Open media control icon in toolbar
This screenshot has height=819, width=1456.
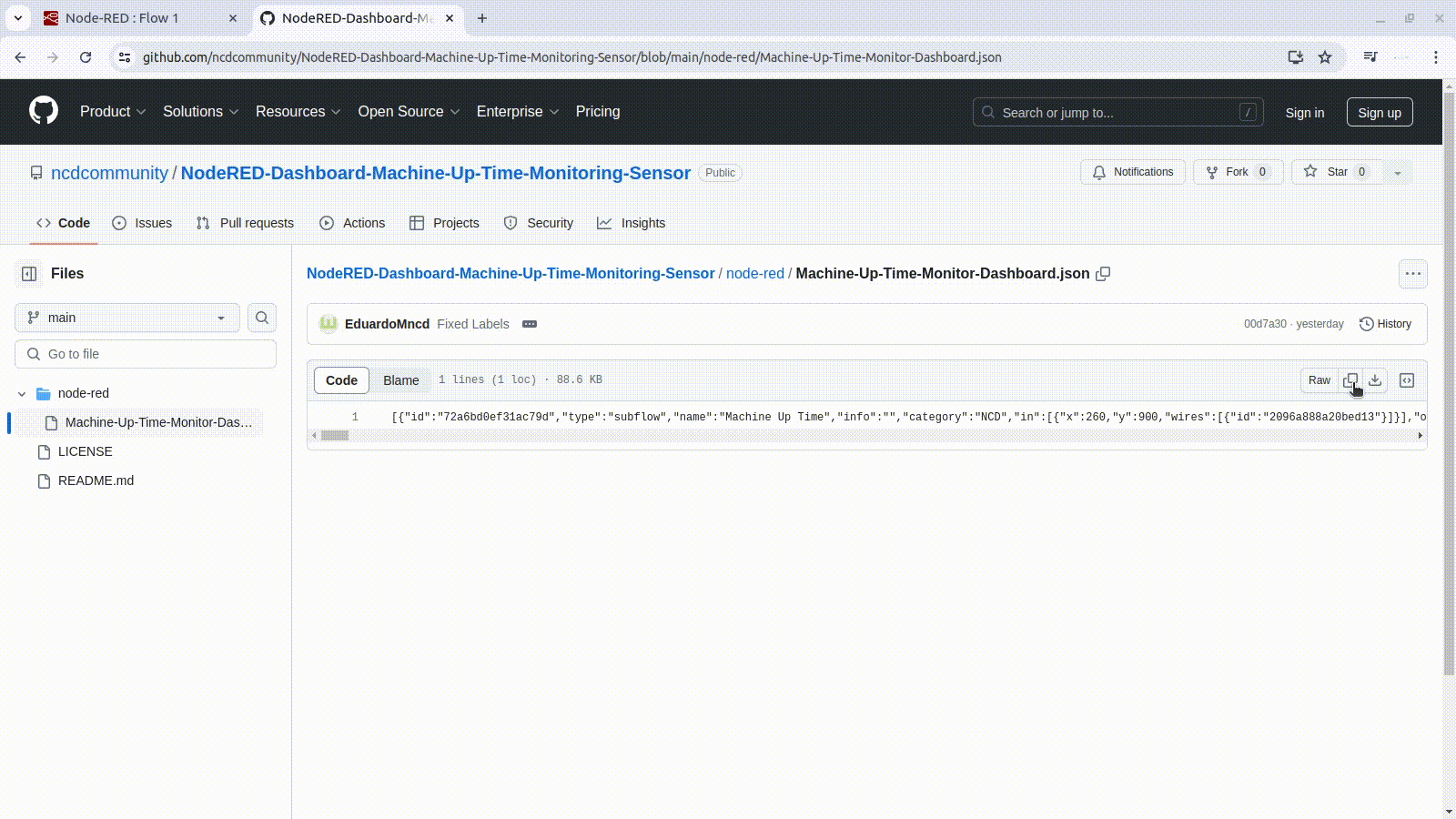point(1370,57)
